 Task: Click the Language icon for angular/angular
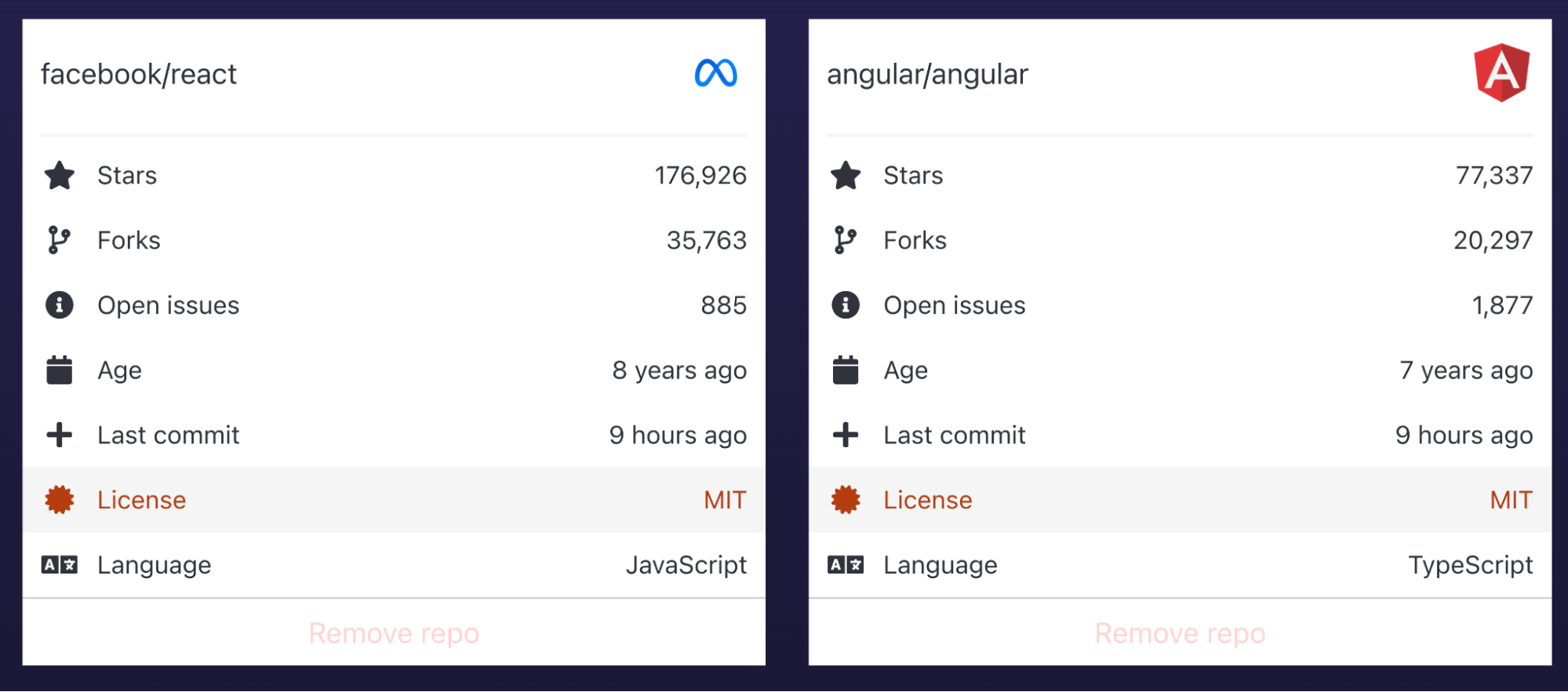tap(846, 565)
